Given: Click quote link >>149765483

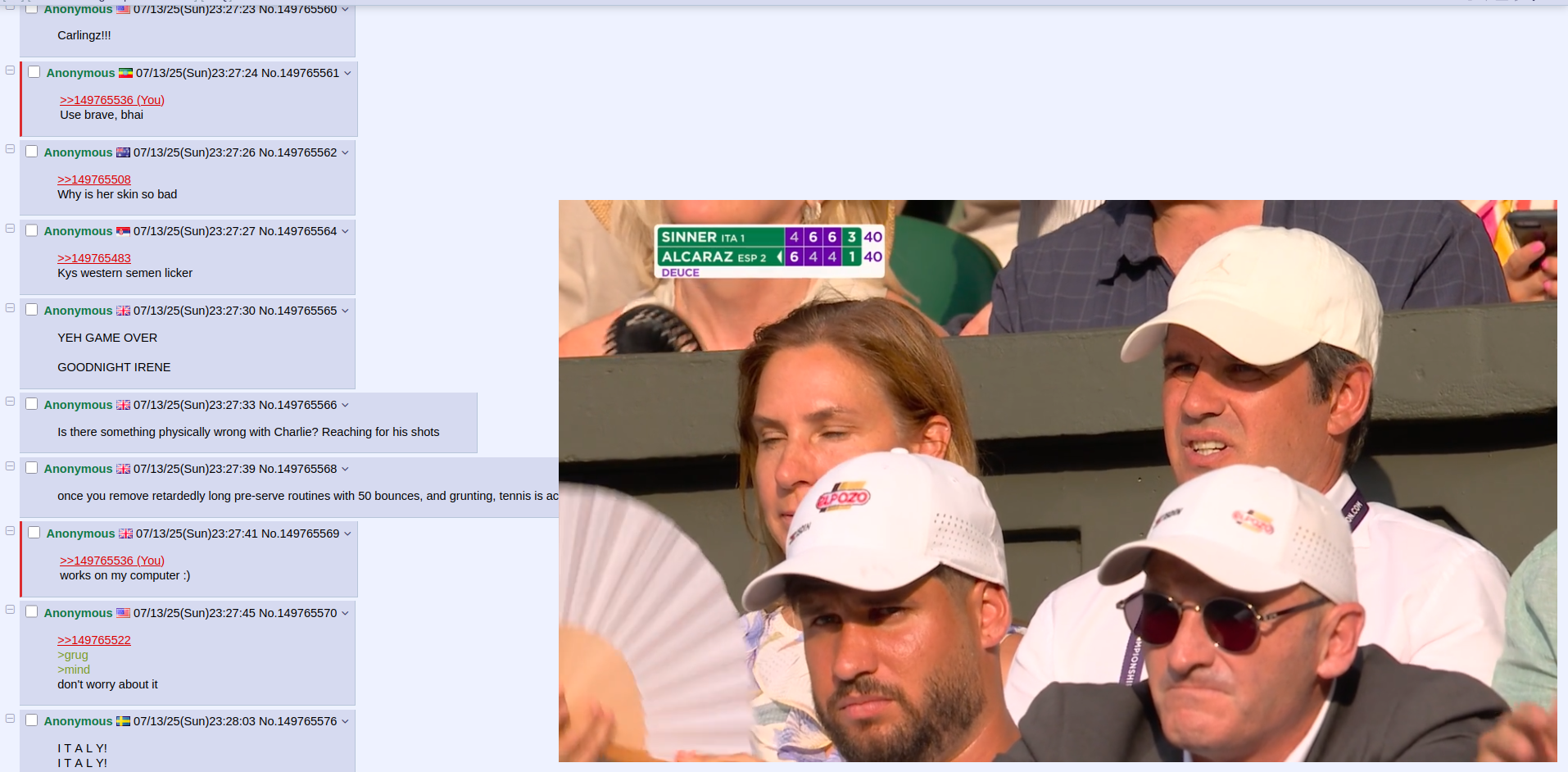Looking at the screenshot, I should [x=94, y=258].
